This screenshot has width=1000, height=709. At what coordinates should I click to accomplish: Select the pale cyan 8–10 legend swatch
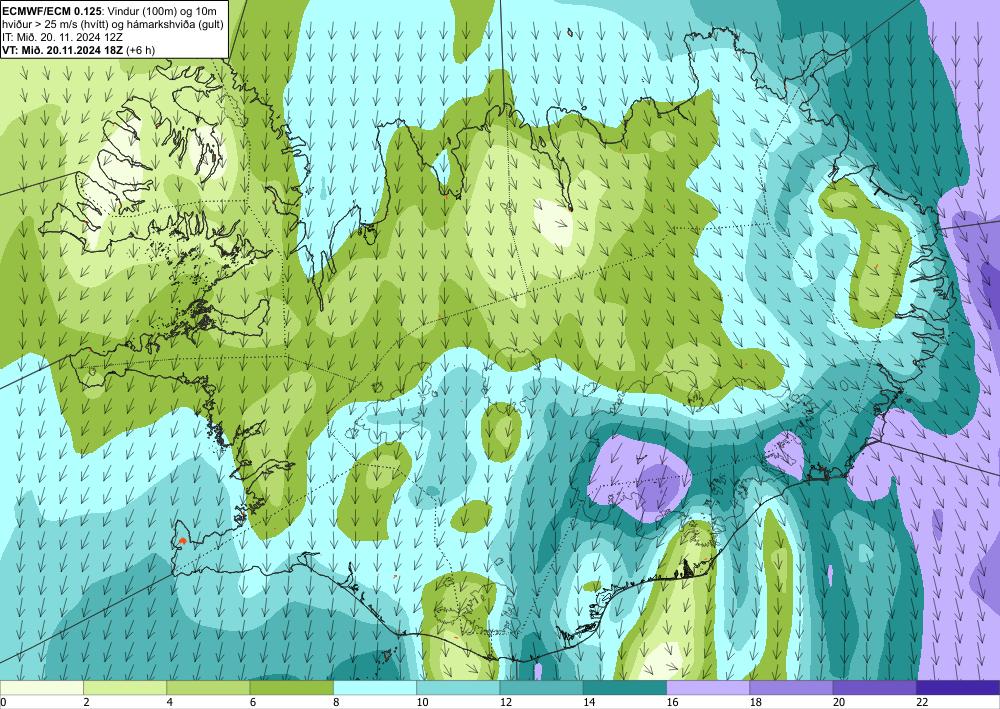point(375,688)
